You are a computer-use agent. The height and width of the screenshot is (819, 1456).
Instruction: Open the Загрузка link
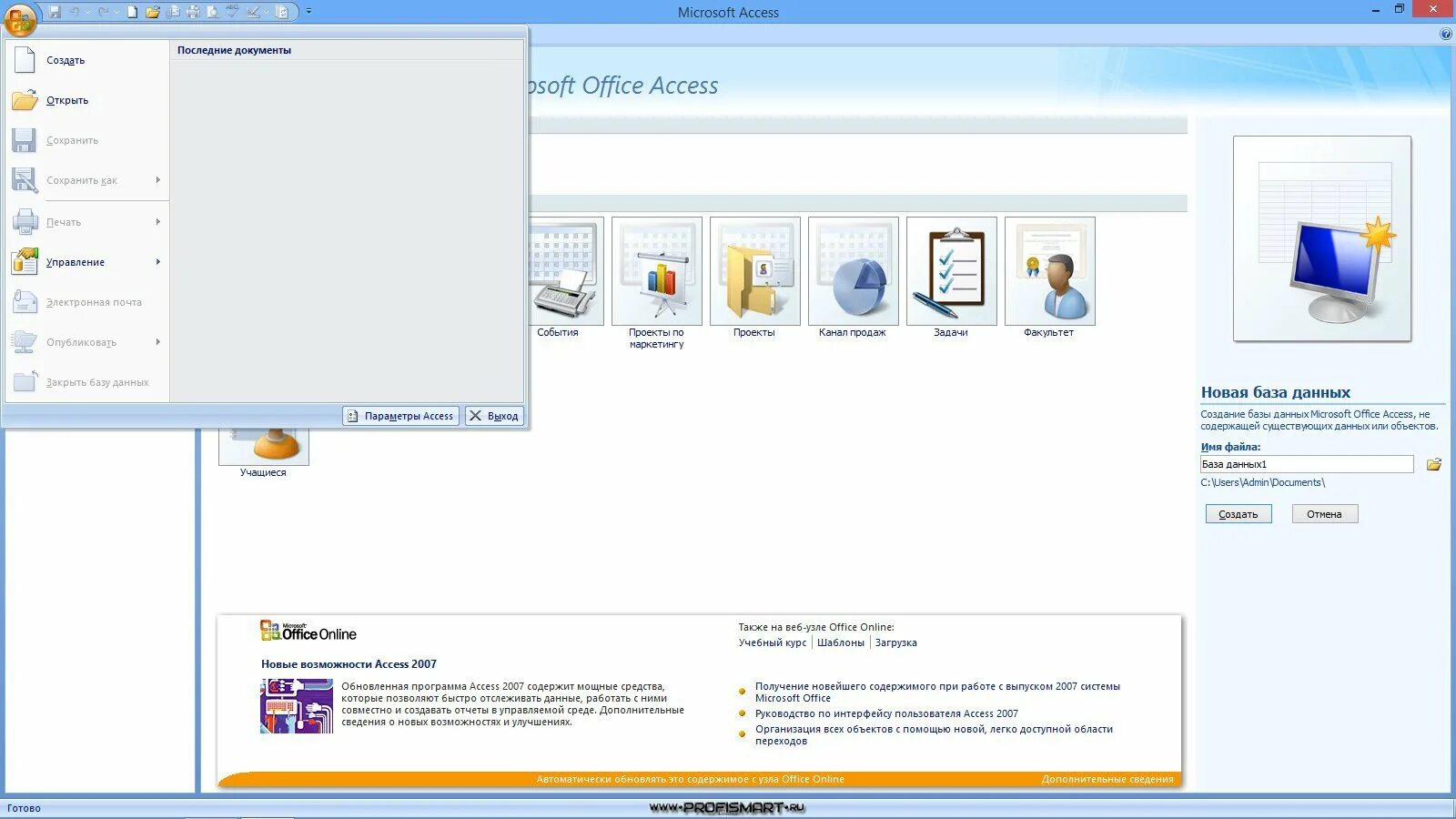tap(896, 642)
